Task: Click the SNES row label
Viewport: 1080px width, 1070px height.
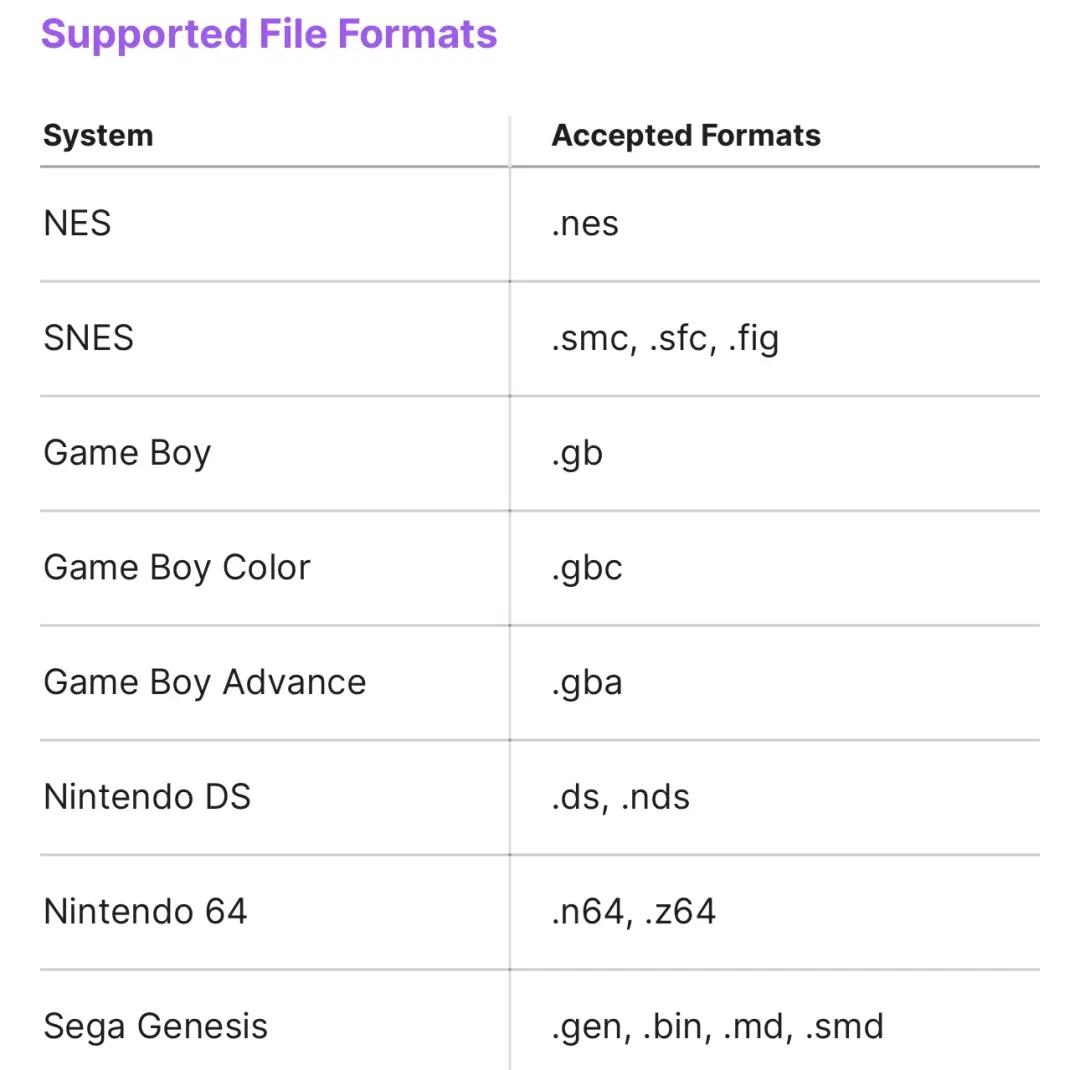Action: pos(88,338)
